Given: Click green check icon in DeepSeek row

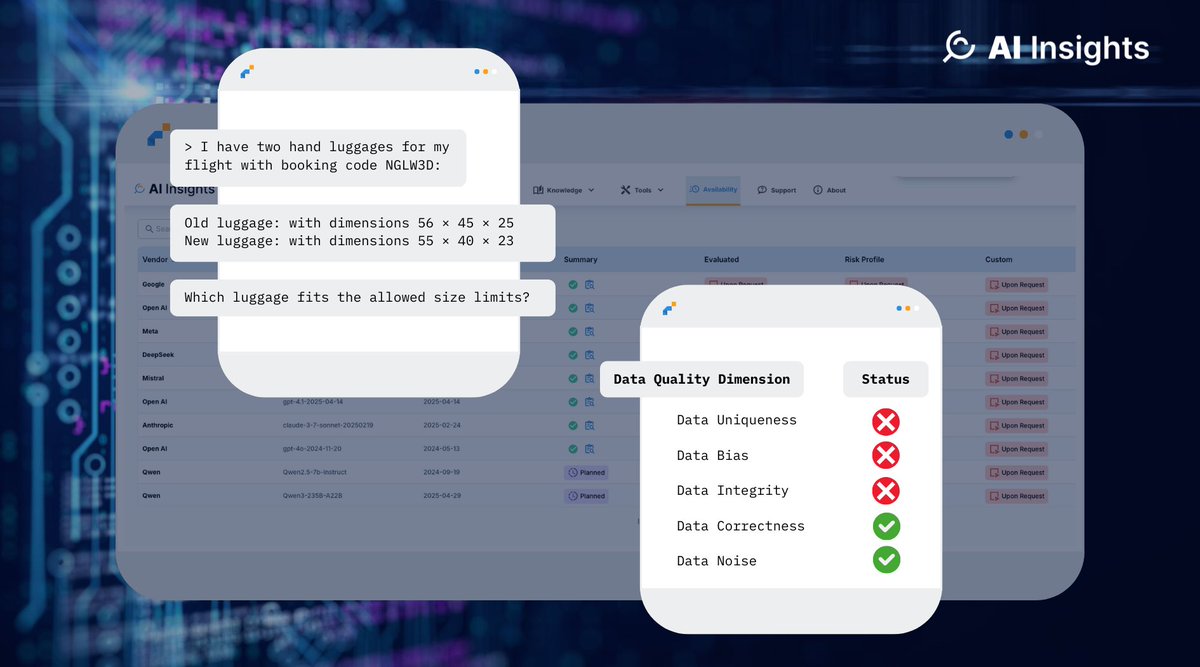Looking at the screenshot, I should 573,355.
